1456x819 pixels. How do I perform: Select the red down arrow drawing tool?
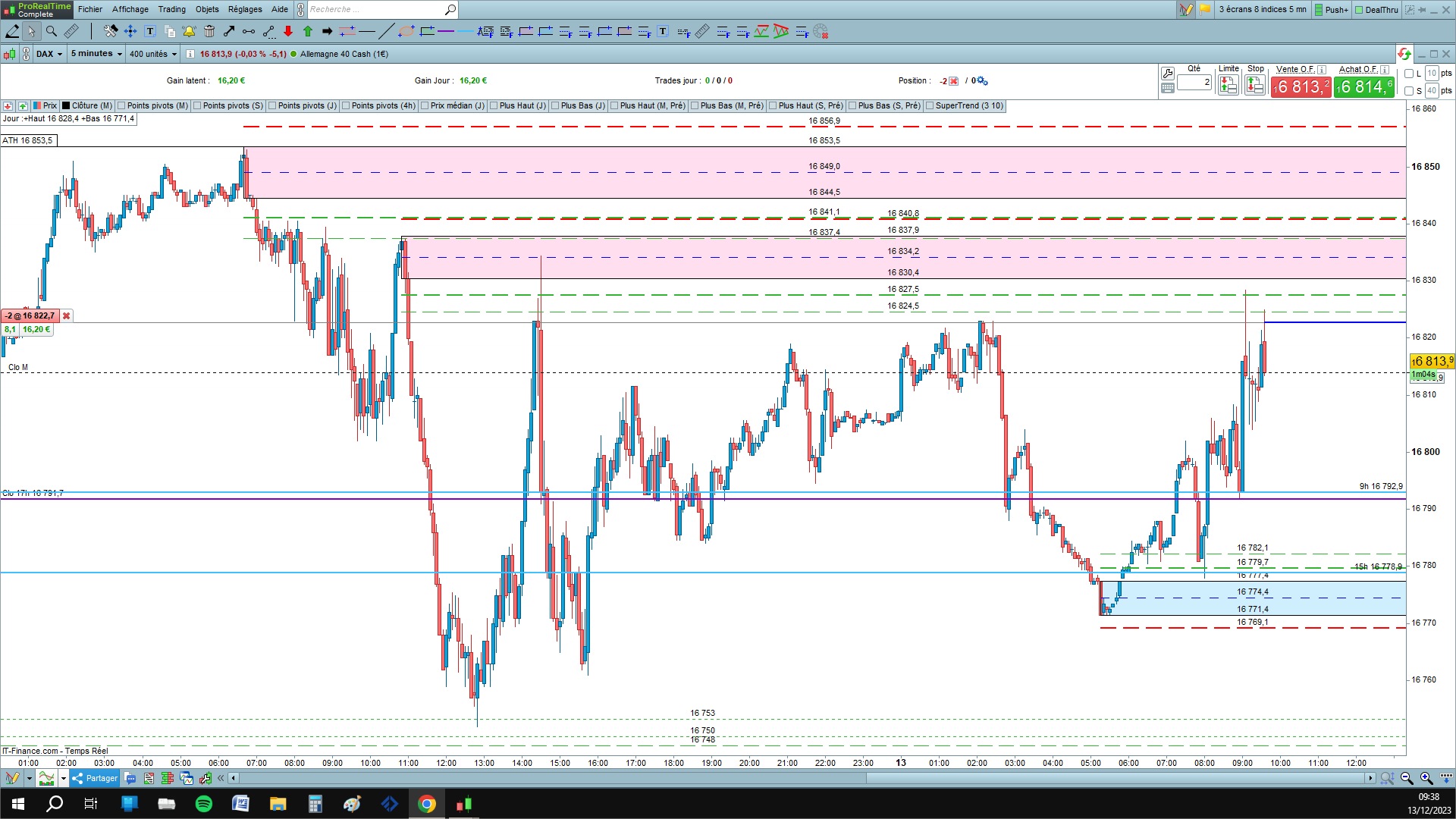click(x=288, y=31)
